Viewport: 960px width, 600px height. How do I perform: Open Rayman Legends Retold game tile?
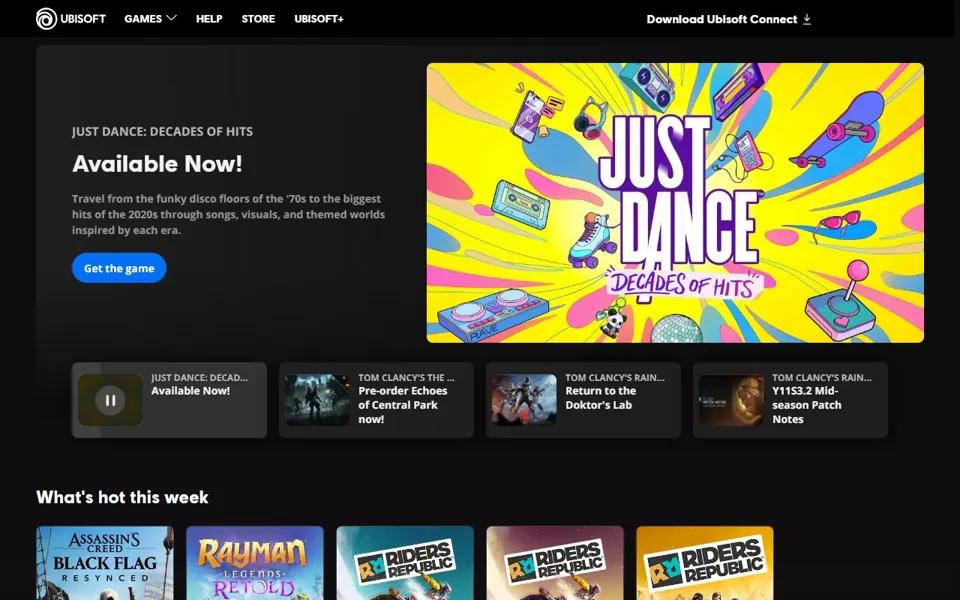[255, 563]
